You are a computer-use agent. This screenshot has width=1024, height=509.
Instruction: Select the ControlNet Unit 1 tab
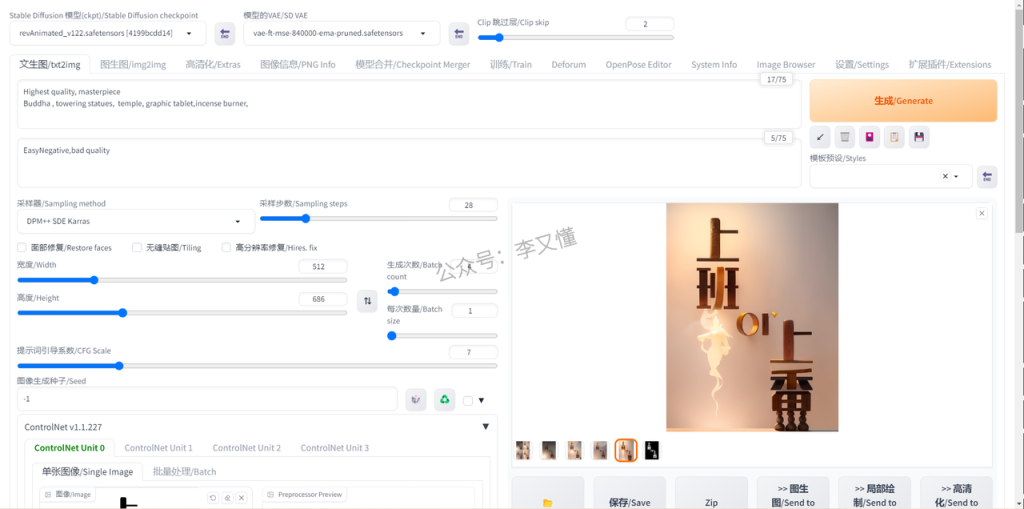tap(158, 448)
